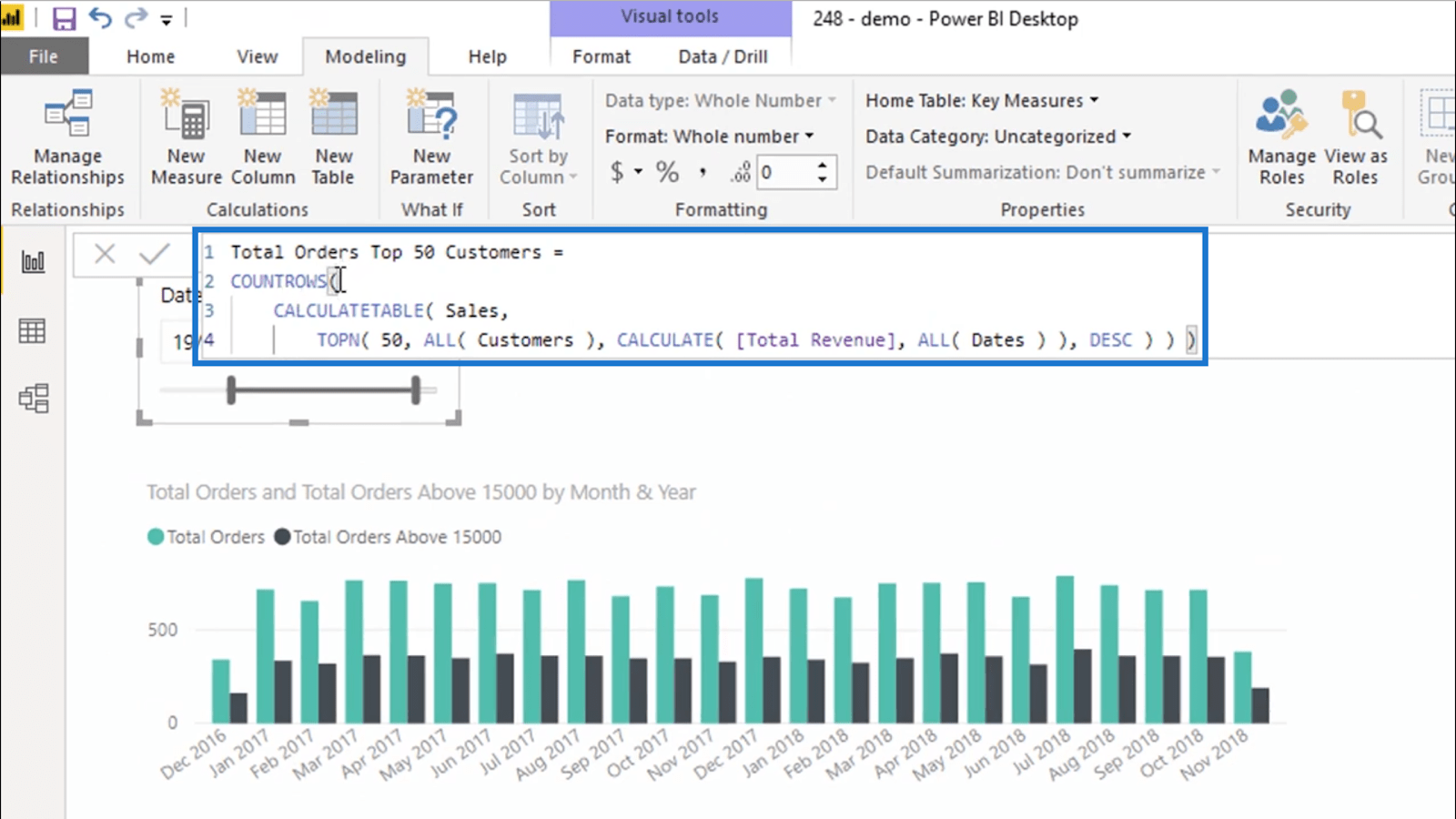Add a New Parameter (What If)
The image size is (1456, 819).
432,137
